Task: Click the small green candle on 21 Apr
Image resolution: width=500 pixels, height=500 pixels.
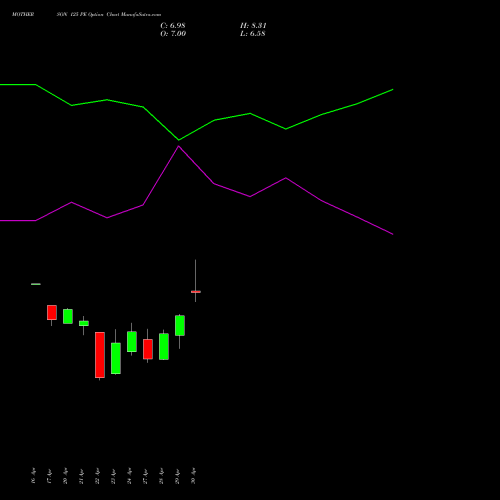Action: click(x=84, y=323)
